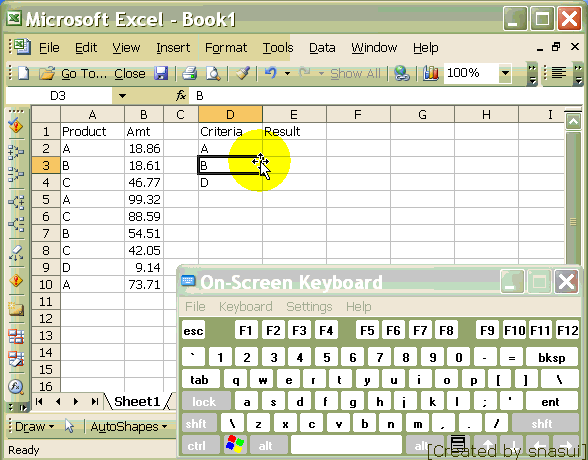Click the ent key on keyboard
The height and width of the screenshot is (460, 588).
point(552,402)
